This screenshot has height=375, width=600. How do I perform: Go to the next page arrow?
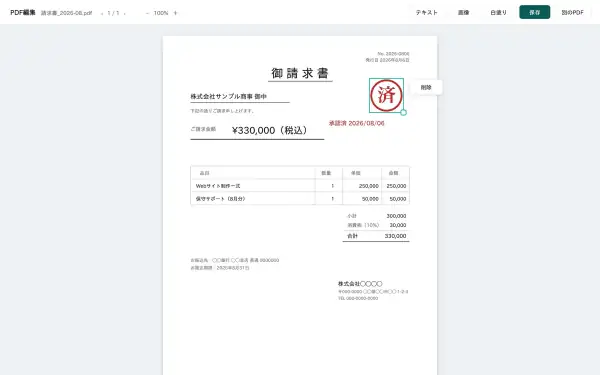coord(124,13)
